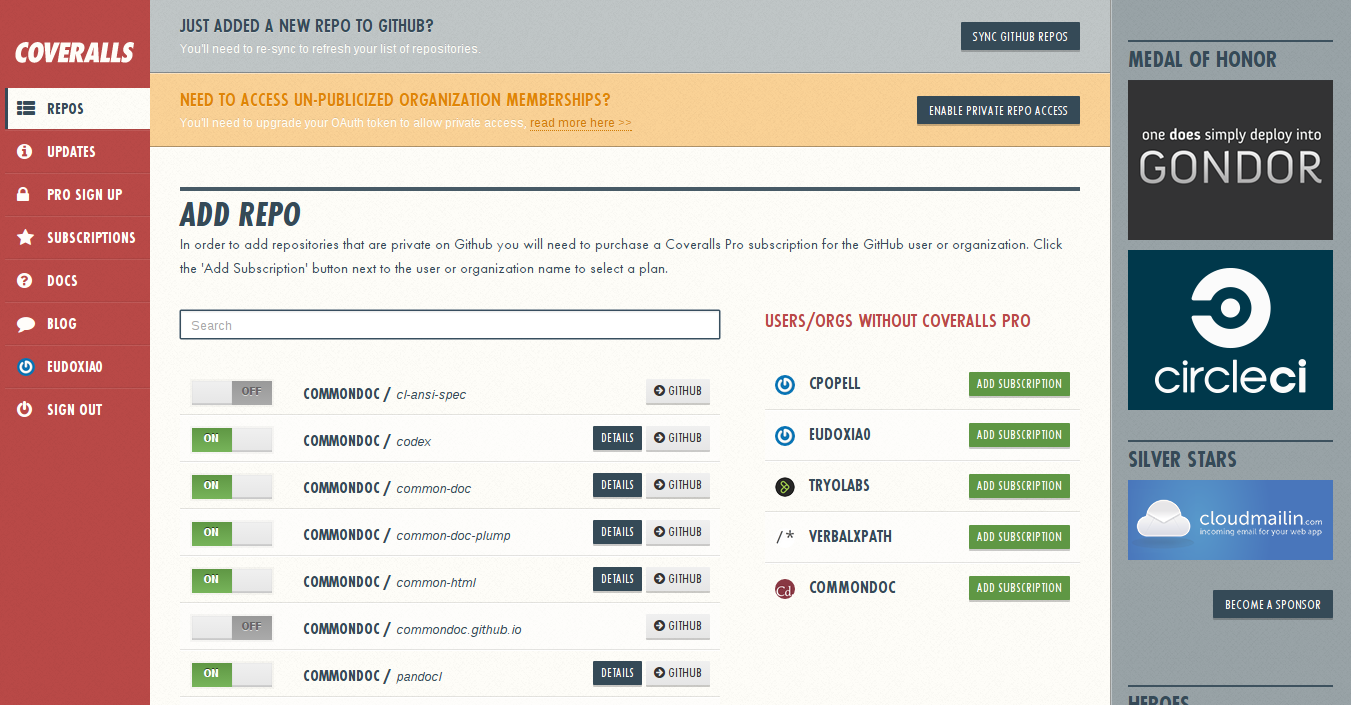
Task: Click the VERBALXPATH organization avatar
Action: click(785, 537)
